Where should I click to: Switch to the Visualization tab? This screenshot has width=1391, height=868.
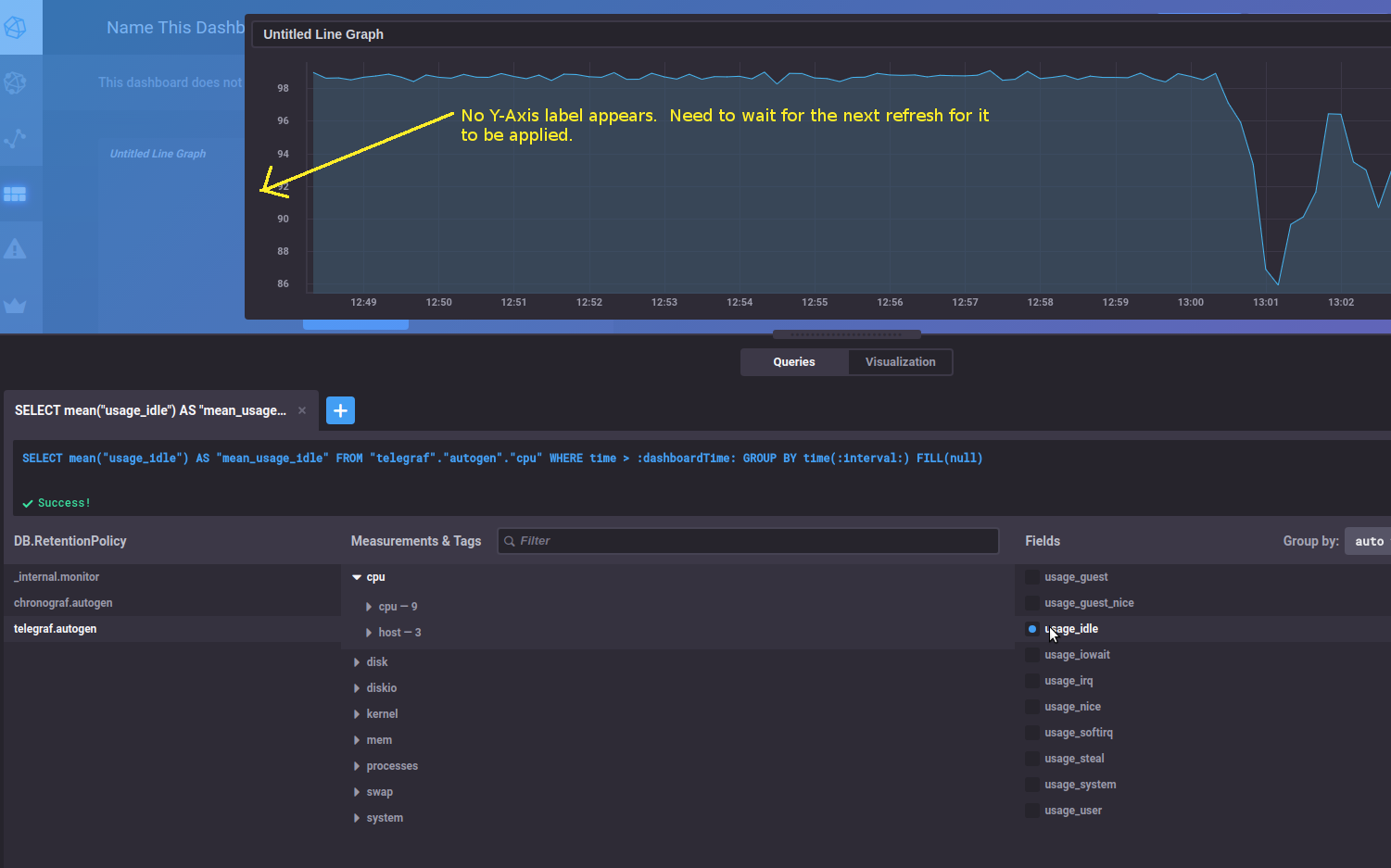click(x=899, y=361)
